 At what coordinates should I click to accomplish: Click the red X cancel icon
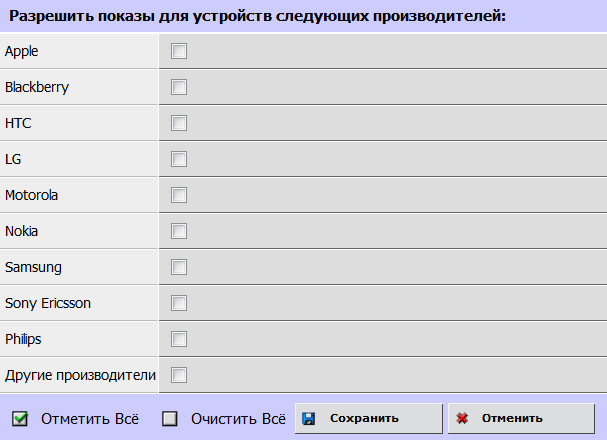click(462, 418)
